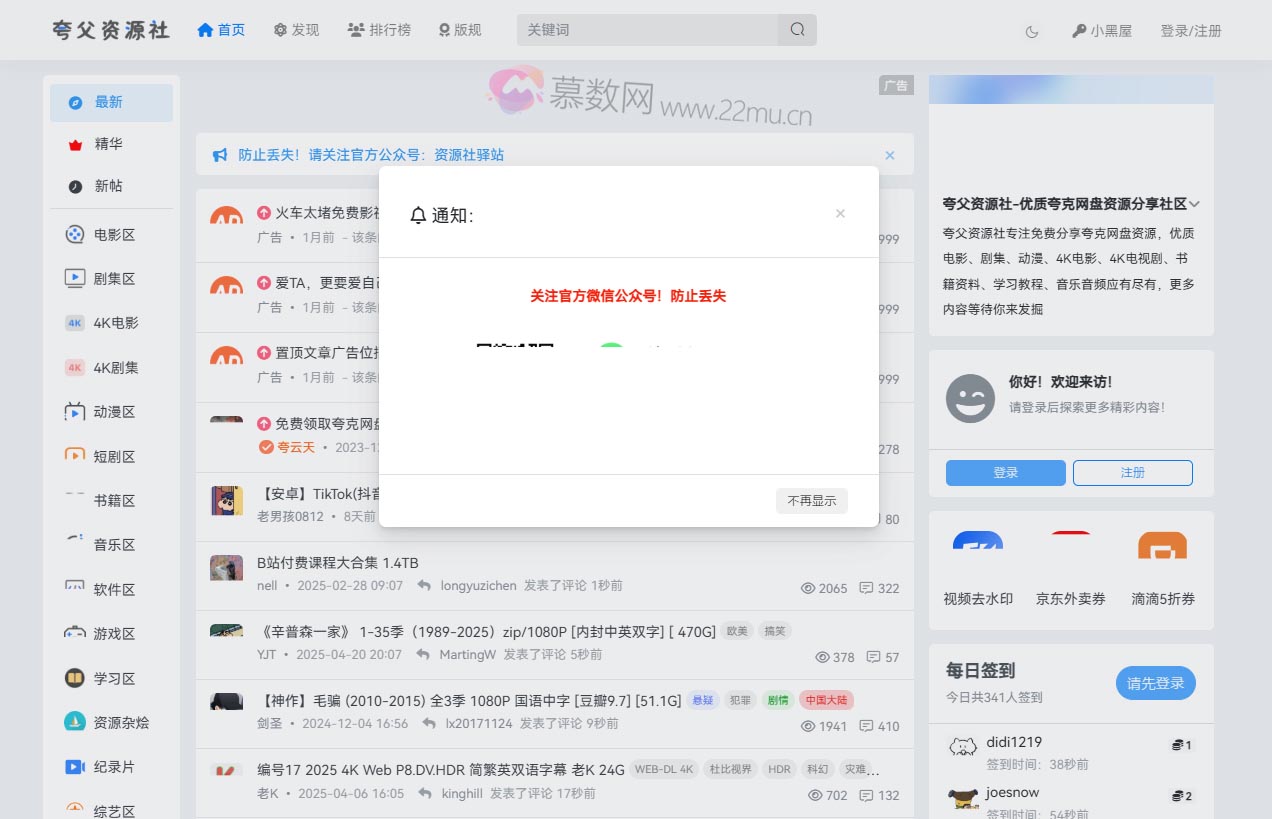1272x819 pixels.
Task: Expand the site description chevron
Action: click(x=1196, y=203)
